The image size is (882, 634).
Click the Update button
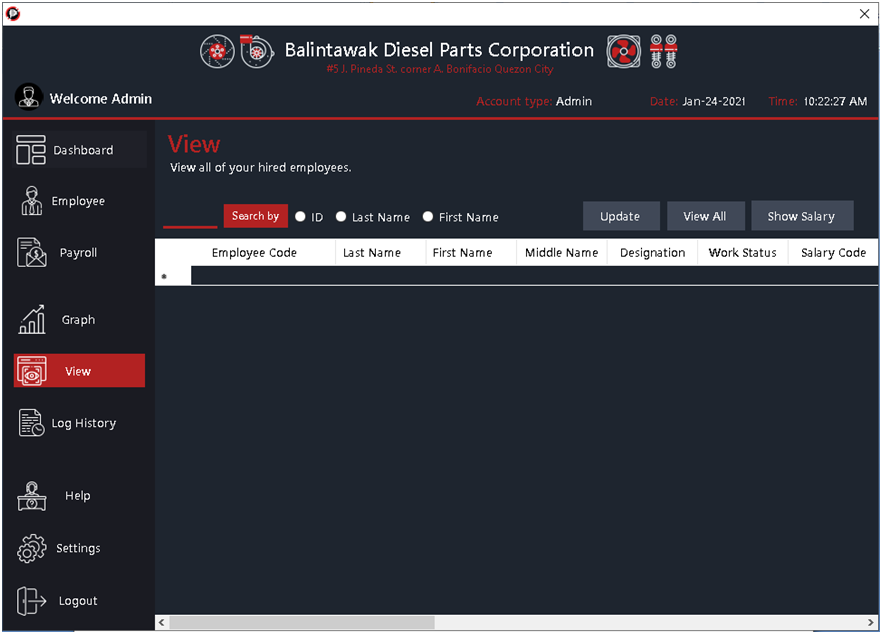point(620,215)
